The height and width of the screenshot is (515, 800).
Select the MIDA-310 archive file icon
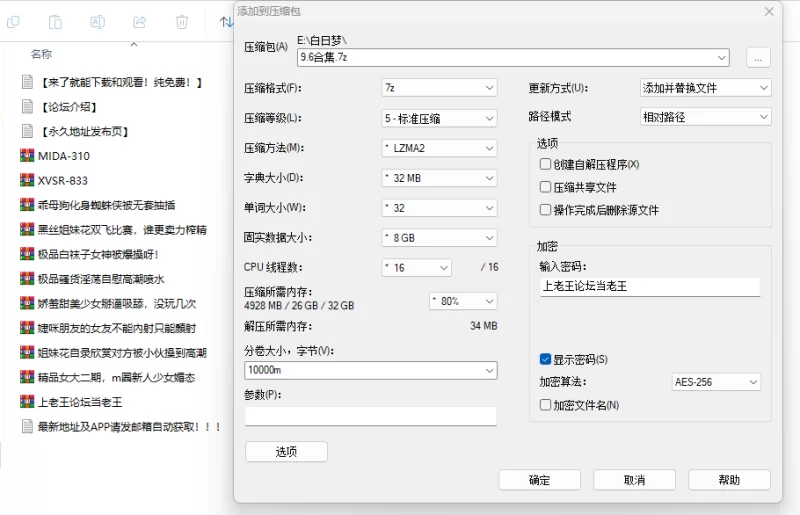pos(27,156)
